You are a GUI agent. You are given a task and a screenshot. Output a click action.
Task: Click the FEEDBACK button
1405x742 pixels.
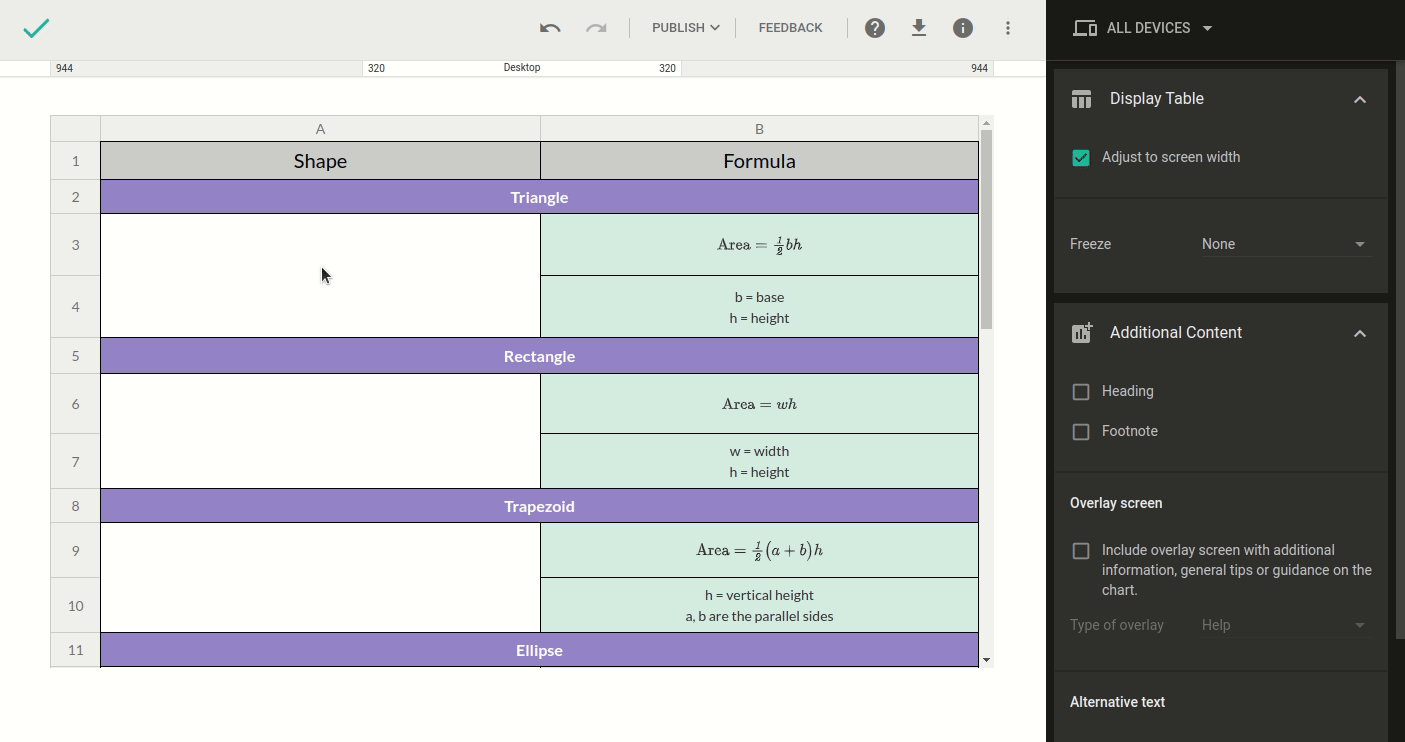pos(790,28)
